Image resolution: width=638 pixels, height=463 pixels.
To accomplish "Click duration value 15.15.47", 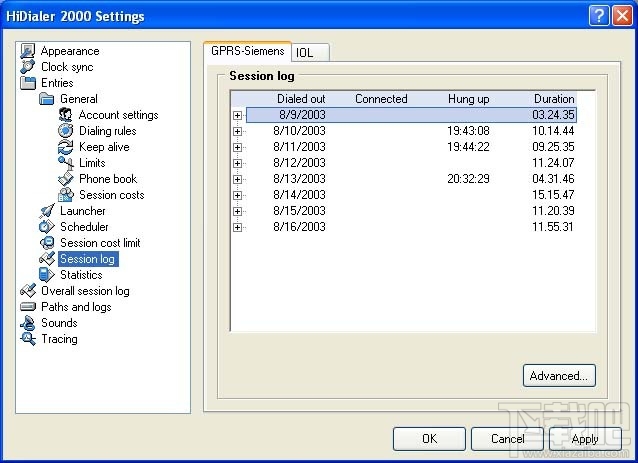I will click(x=553, y=195).
